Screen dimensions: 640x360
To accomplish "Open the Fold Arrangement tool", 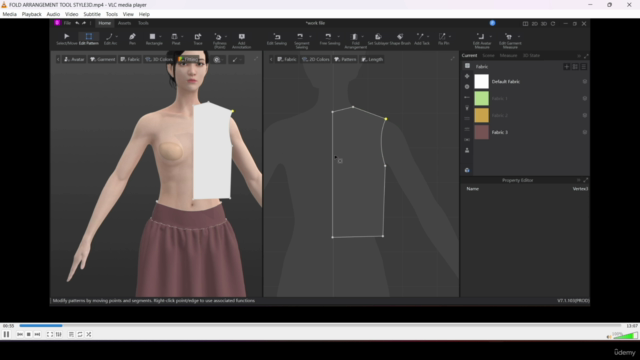I will coord(355,41).
